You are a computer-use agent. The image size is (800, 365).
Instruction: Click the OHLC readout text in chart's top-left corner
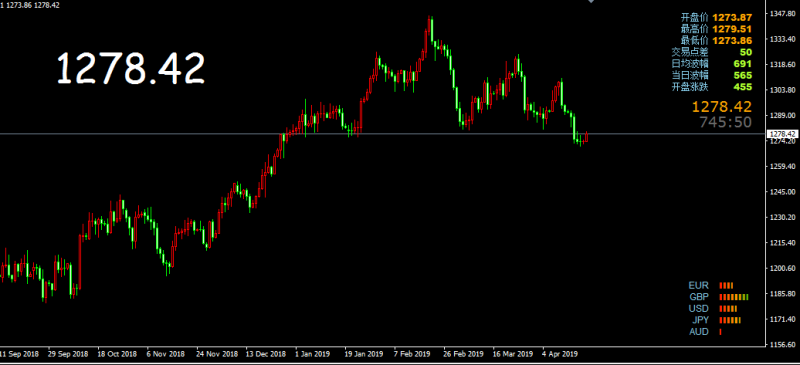[30, 5]
